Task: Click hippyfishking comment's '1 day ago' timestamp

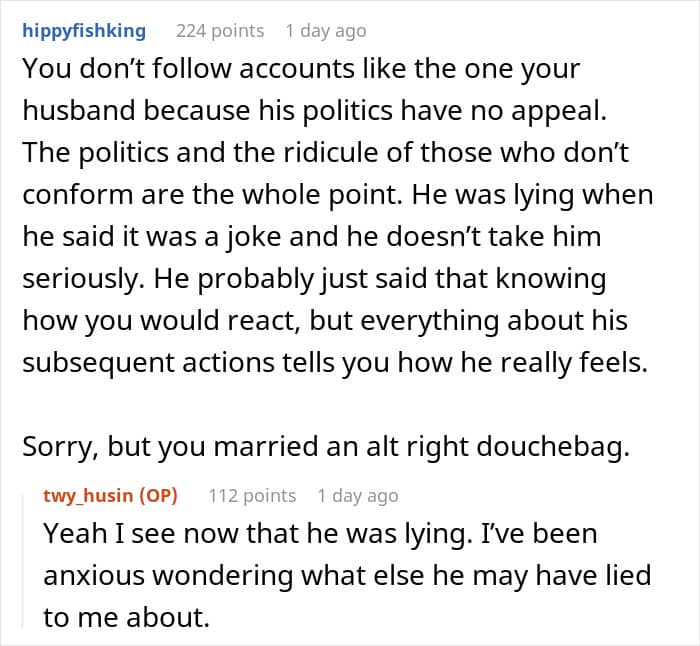Action: pyautogui.click(x=325, y=31)
